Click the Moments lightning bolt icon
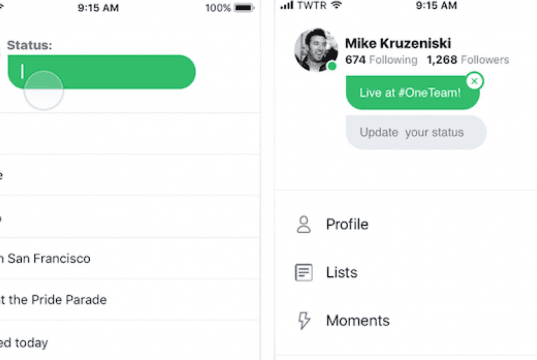The image size is (537, 360). point(304,321)
